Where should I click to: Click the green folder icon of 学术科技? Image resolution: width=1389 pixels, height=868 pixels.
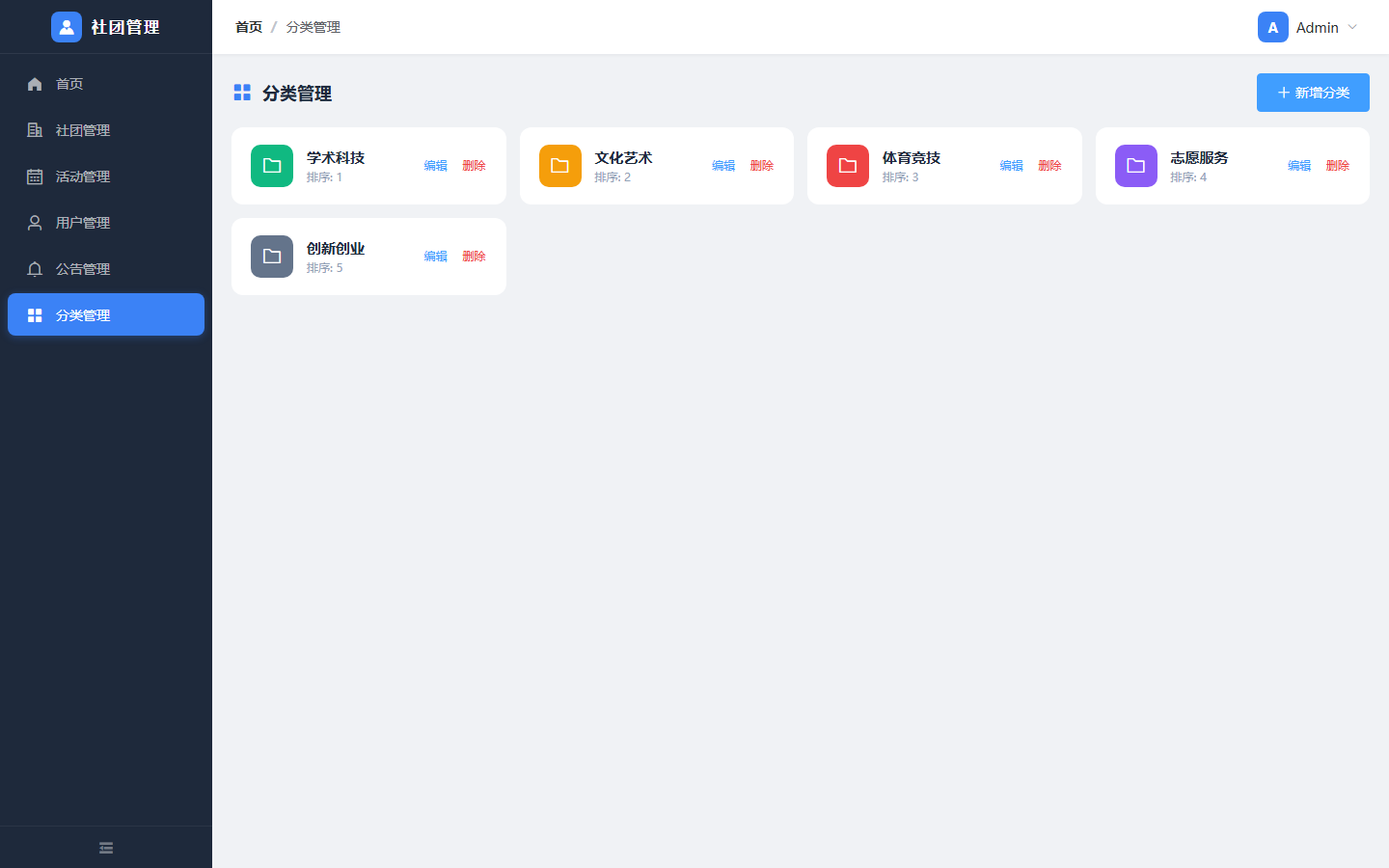pyautogui.click(x=272, y=166)
